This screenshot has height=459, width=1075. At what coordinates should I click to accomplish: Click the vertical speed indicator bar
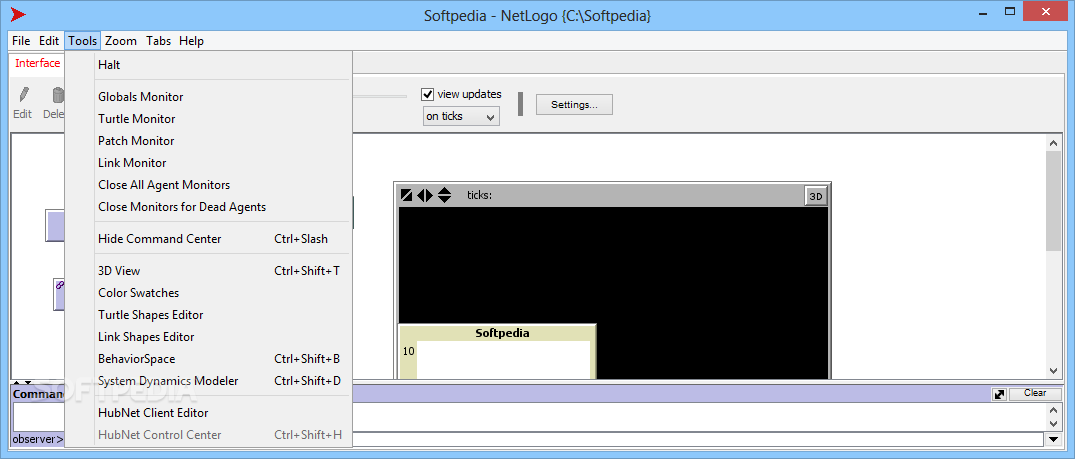520,104
